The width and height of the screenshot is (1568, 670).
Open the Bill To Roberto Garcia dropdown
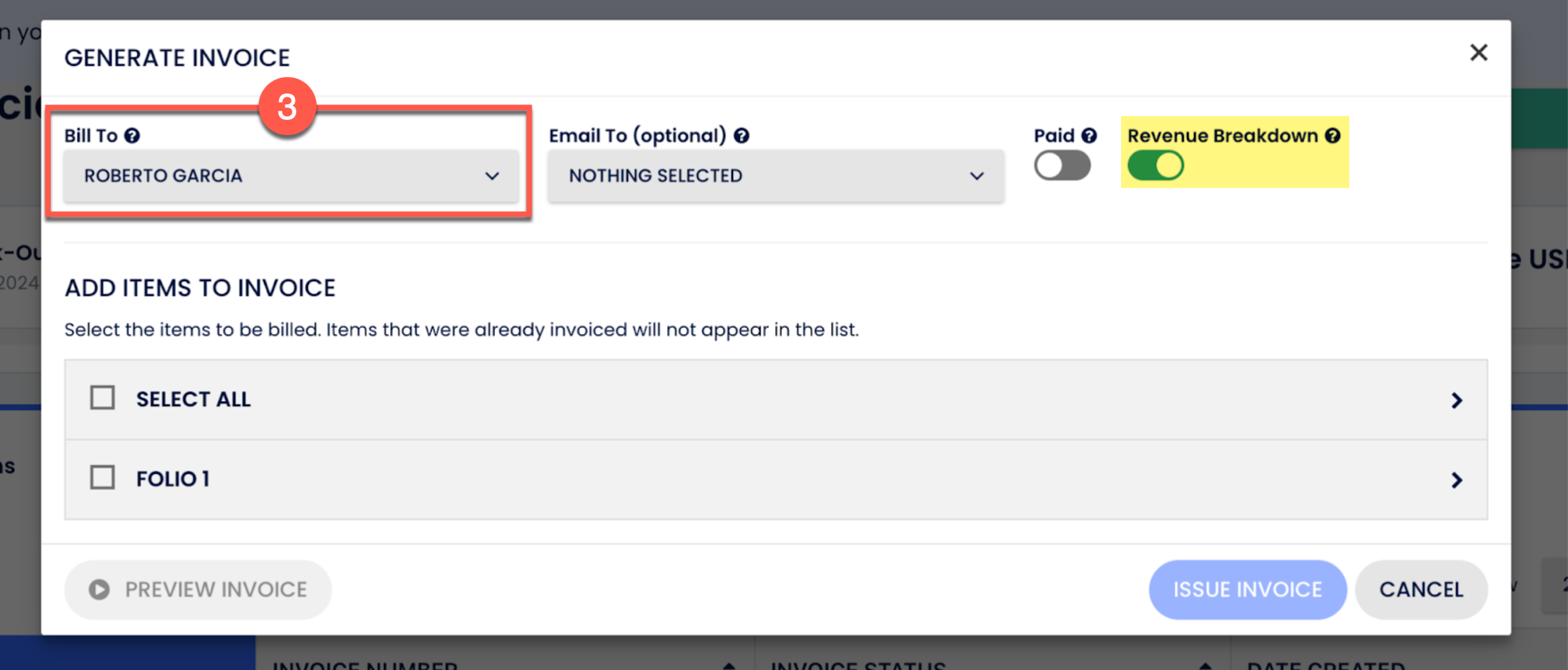pyautogui.click(x=291, y=176)
